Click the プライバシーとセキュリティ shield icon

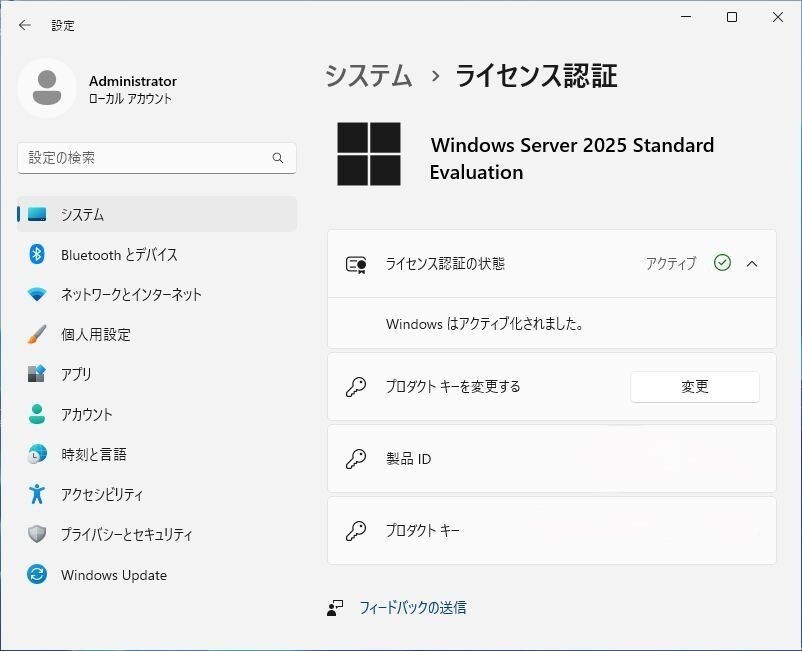click(37, 534)
